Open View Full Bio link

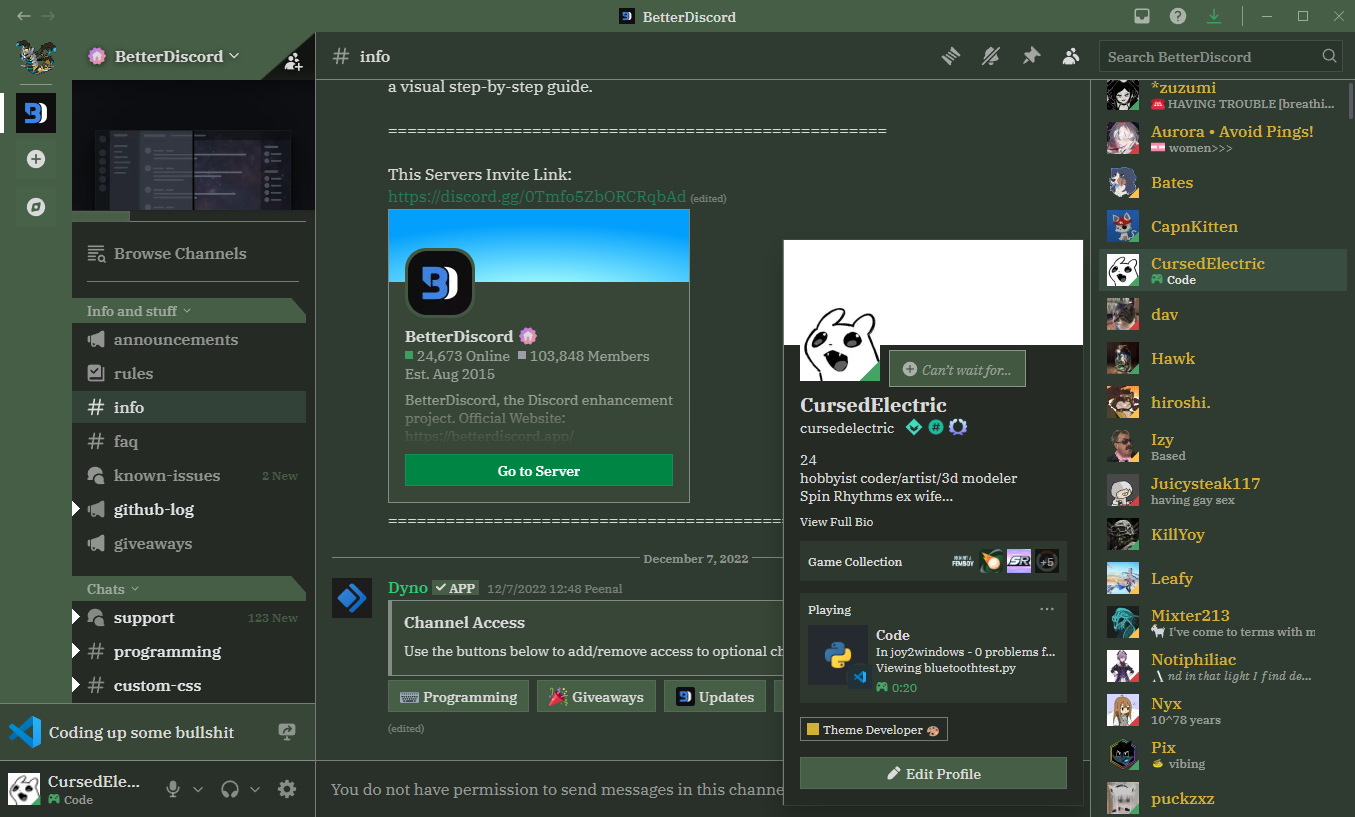[836, 522]
